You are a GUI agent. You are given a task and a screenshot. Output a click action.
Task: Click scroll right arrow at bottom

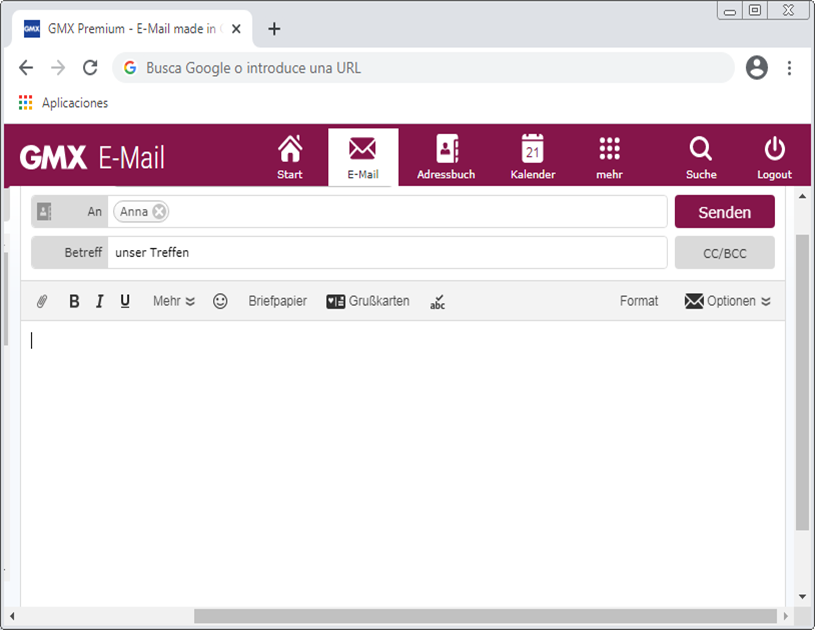(785, 616)
